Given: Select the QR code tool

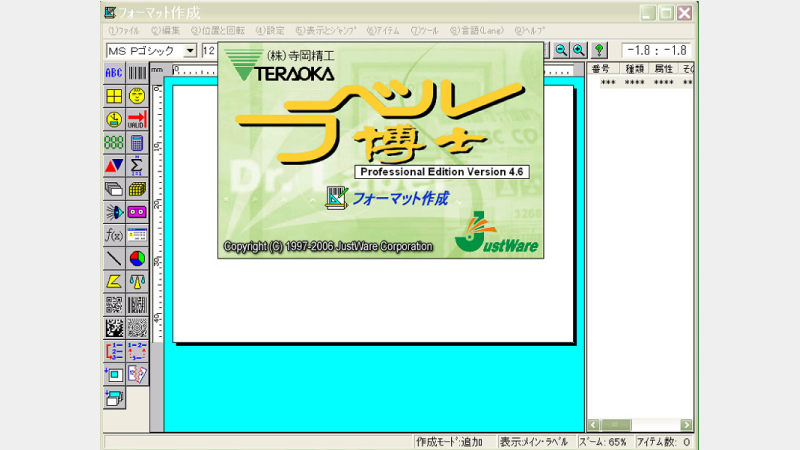Looking at the screenshot, I should tap(114, 305).
